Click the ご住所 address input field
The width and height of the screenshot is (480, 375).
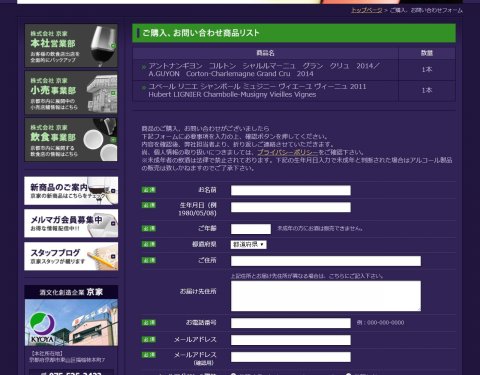[x=326, y=261]
